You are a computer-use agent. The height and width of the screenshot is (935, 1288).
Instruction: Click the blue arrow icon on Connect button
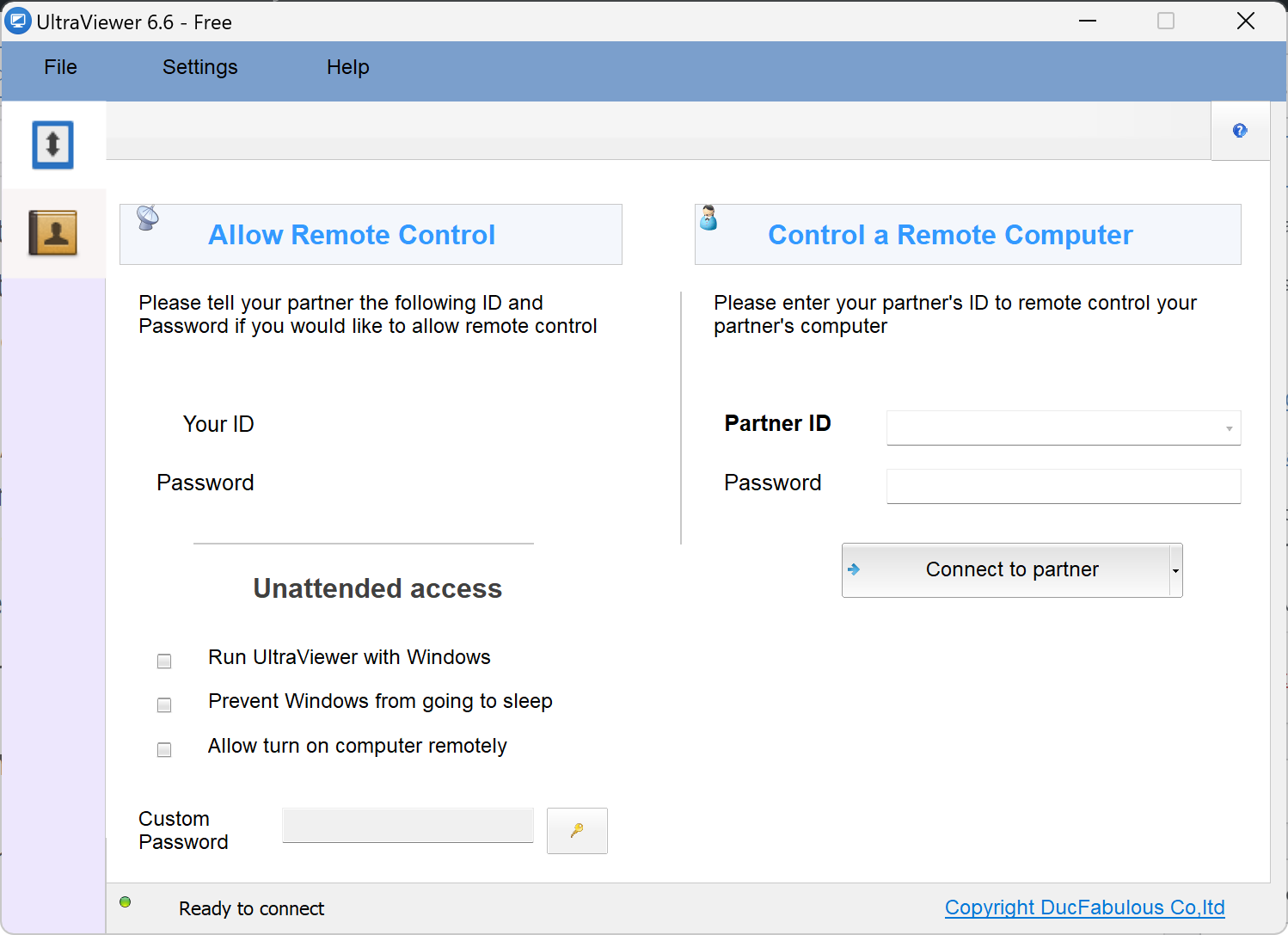click(854, 569)
